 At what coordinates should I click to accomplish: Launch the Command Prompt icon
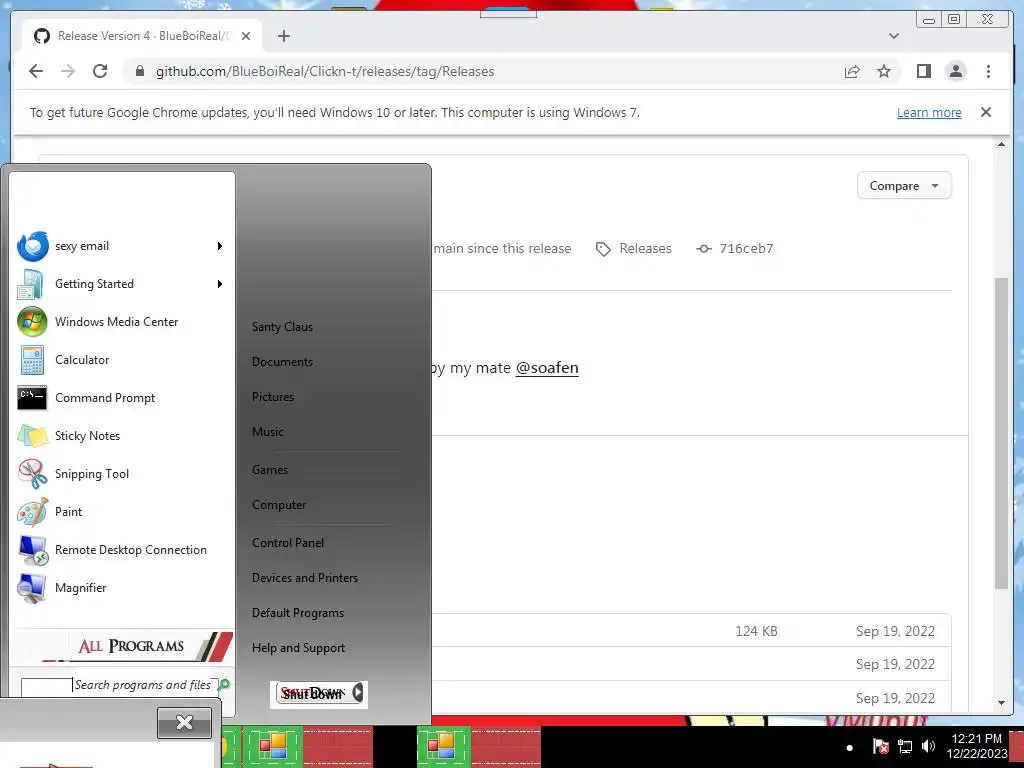[32, 398]
